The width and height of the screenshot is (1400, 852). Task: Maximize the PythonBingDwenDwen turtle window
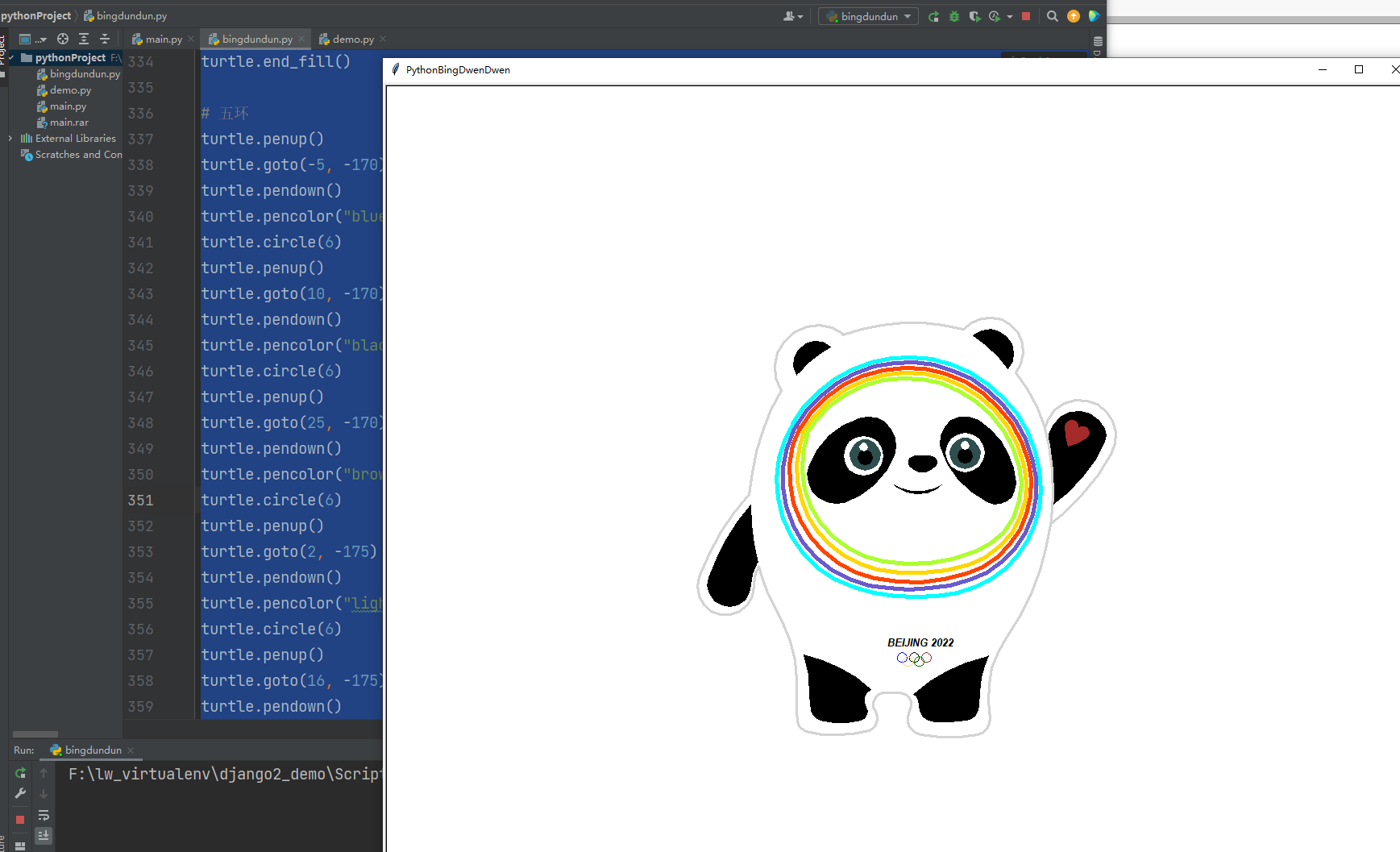coord(1359,70)
